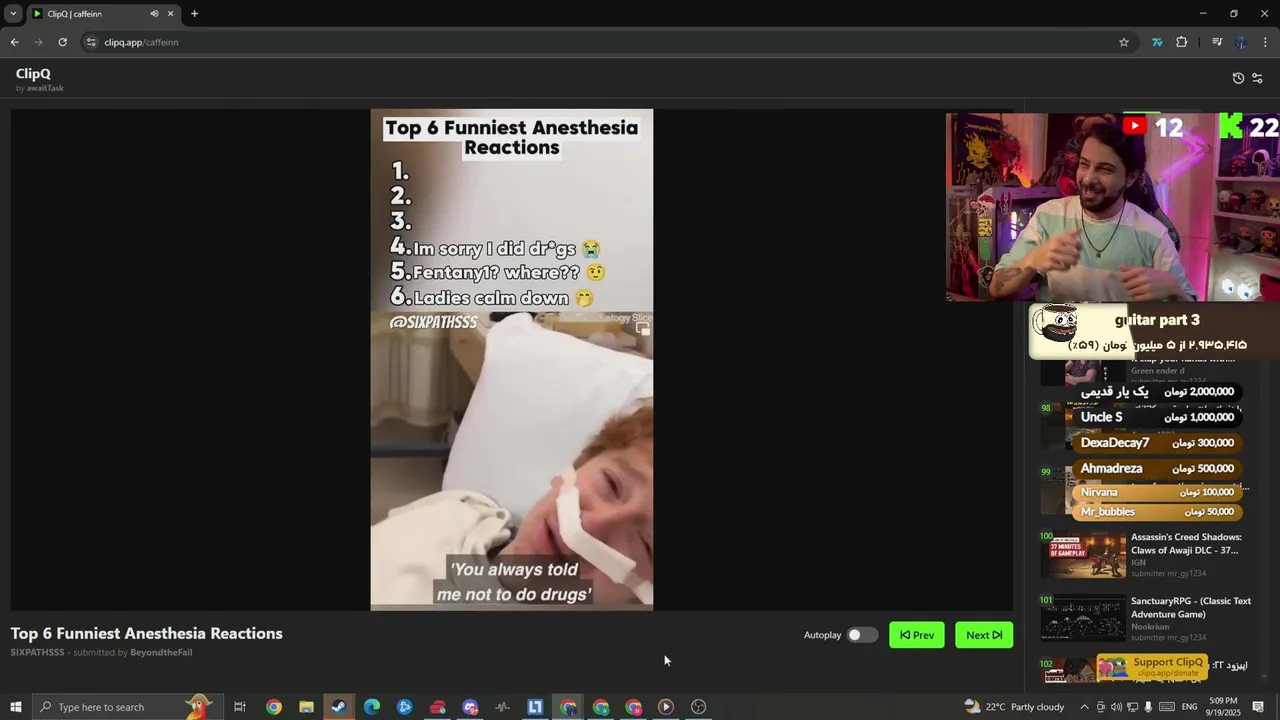Bookmark this page with star icon
The height and width of the screenshot is (720, 1280).
(x=1124, y=42)
